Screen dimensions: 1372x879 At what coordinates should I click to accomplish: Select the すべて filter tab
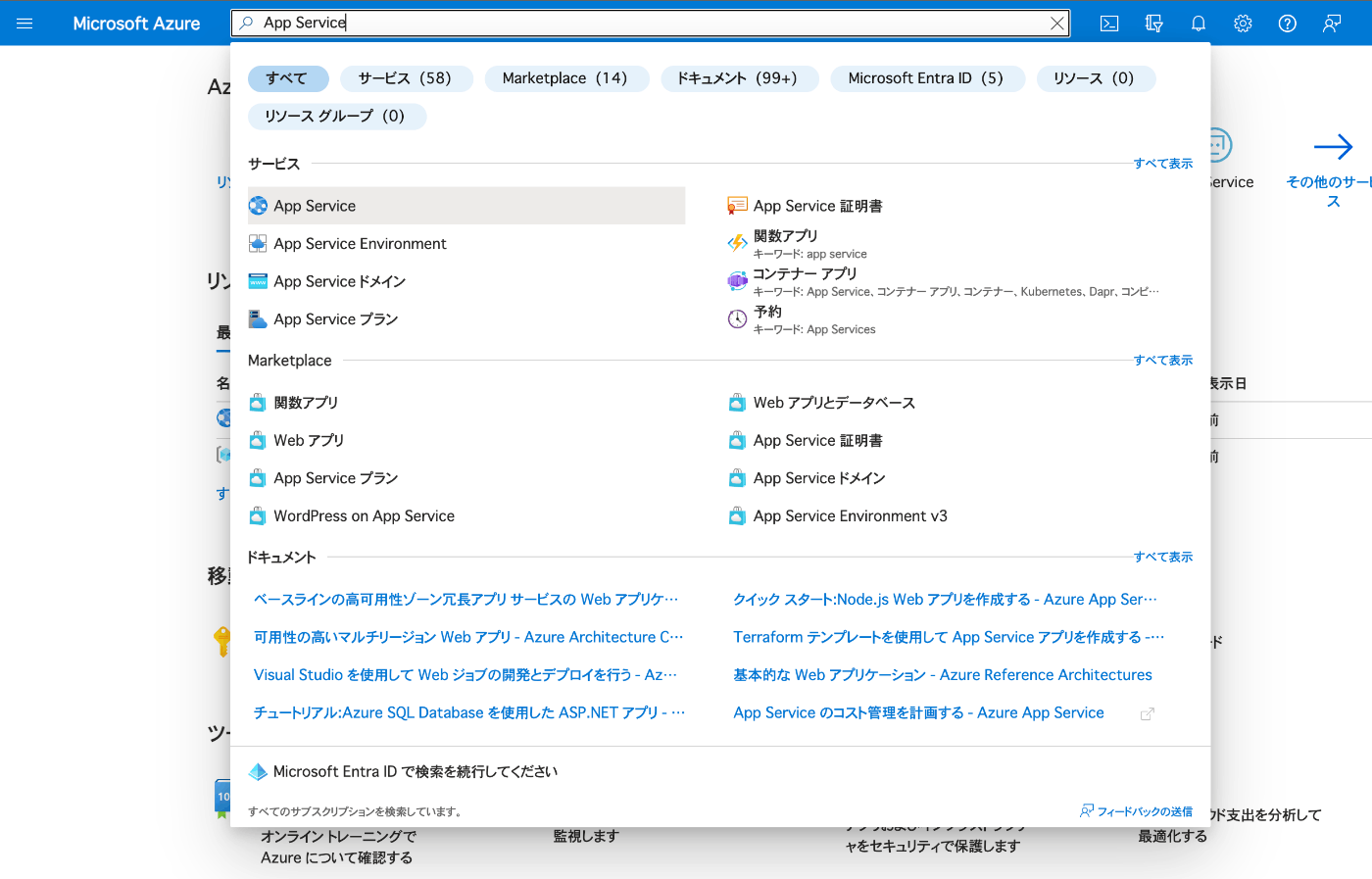click(x=288, y=78)
